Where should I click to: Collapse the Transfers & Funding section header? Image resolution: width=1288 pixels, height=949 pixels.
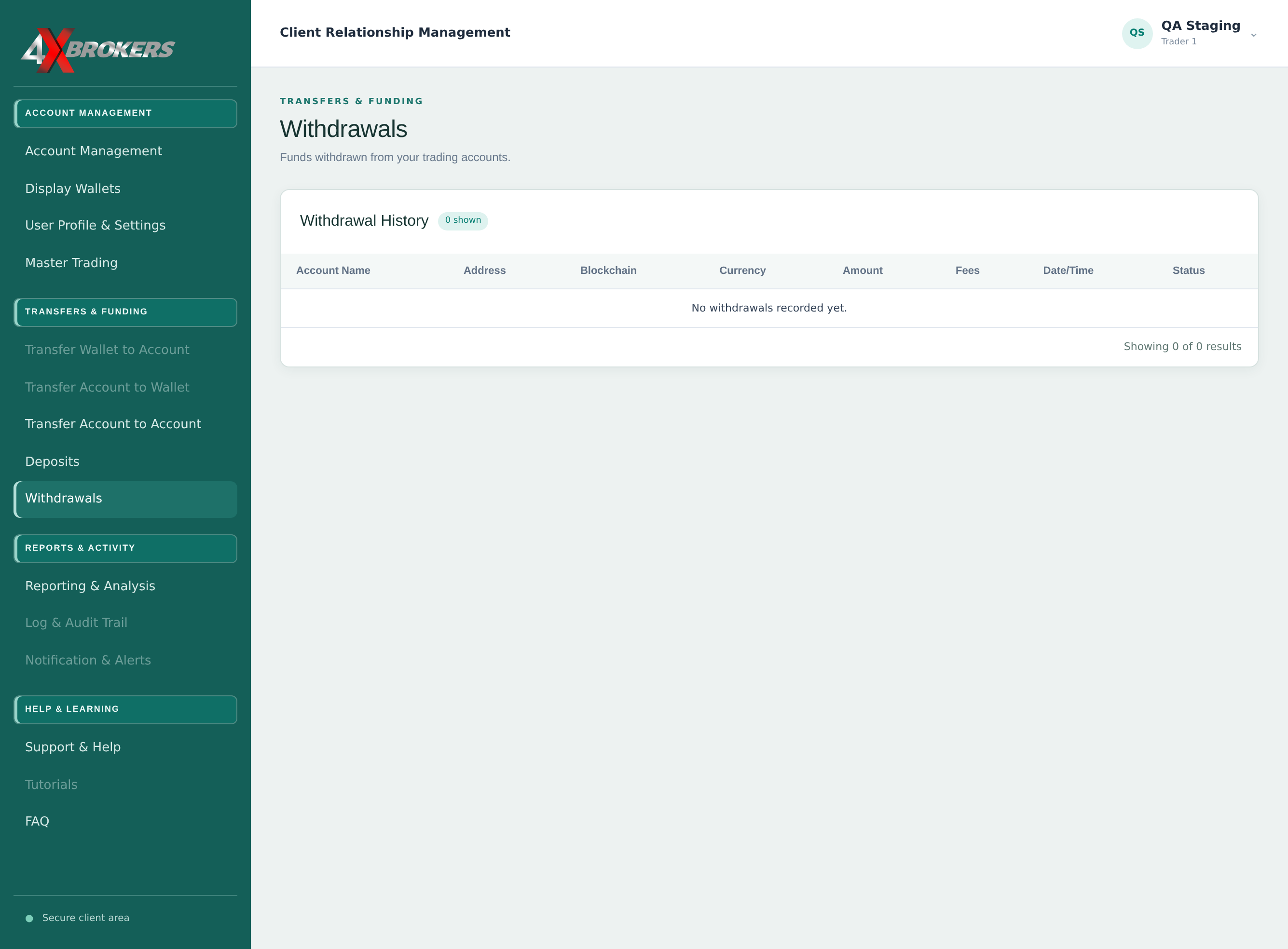click(x=125, y=312)
